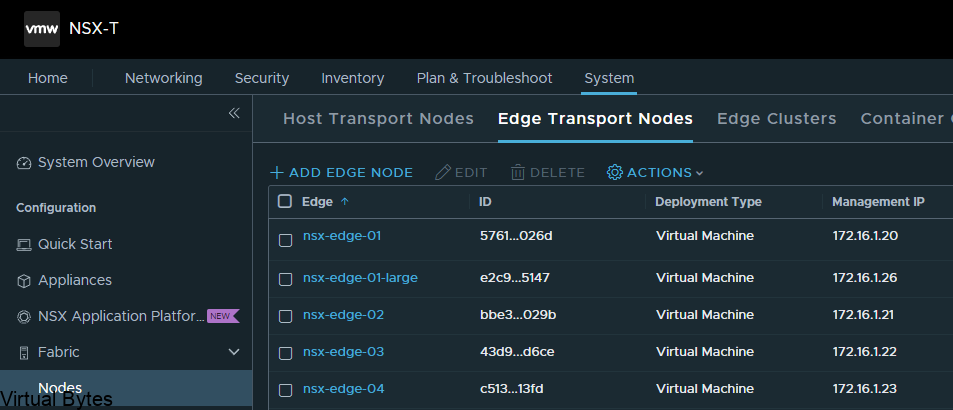Click the management IP 172.16.1.26

tap(865, 278)
